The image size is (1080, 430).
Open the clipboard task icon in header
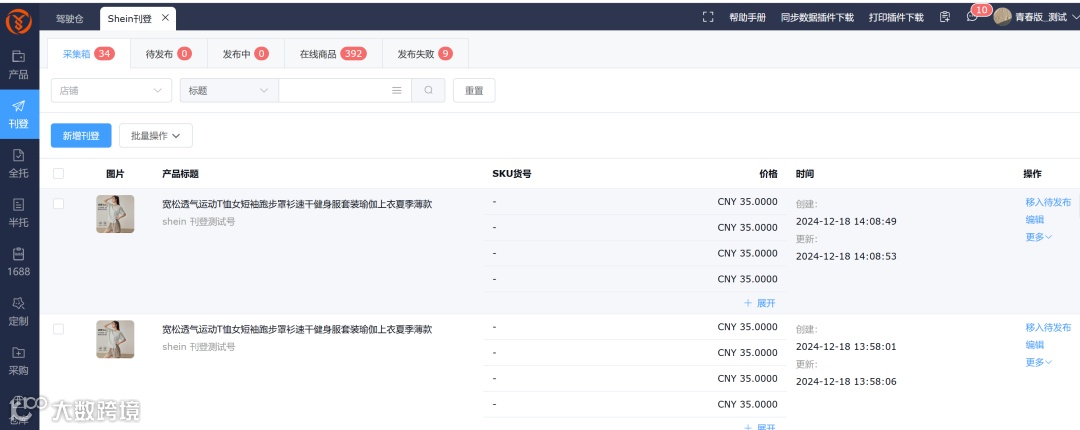click(x=945, y=17)
